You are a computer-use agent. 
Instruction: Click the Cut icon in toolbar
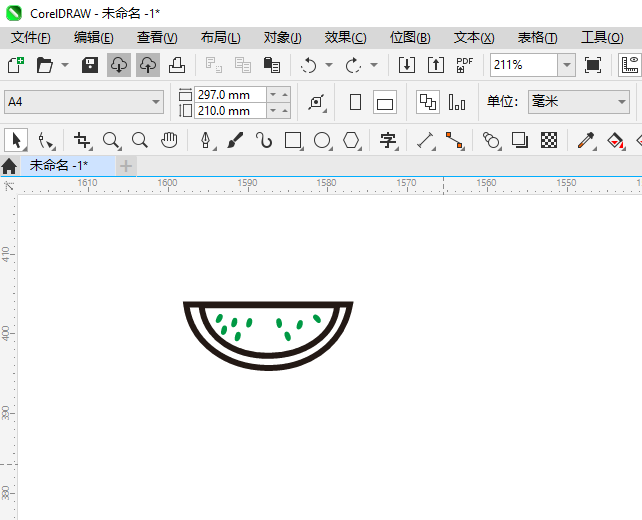[x=214, y=65]
